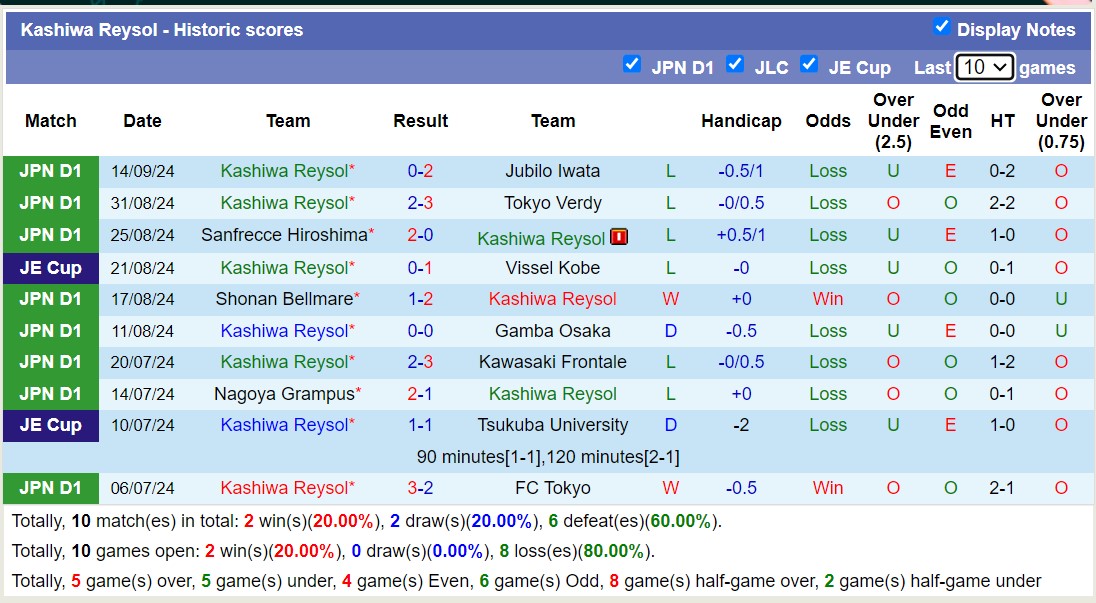
Task: Click the Tsukuba University team name
Action: point(552,425)
